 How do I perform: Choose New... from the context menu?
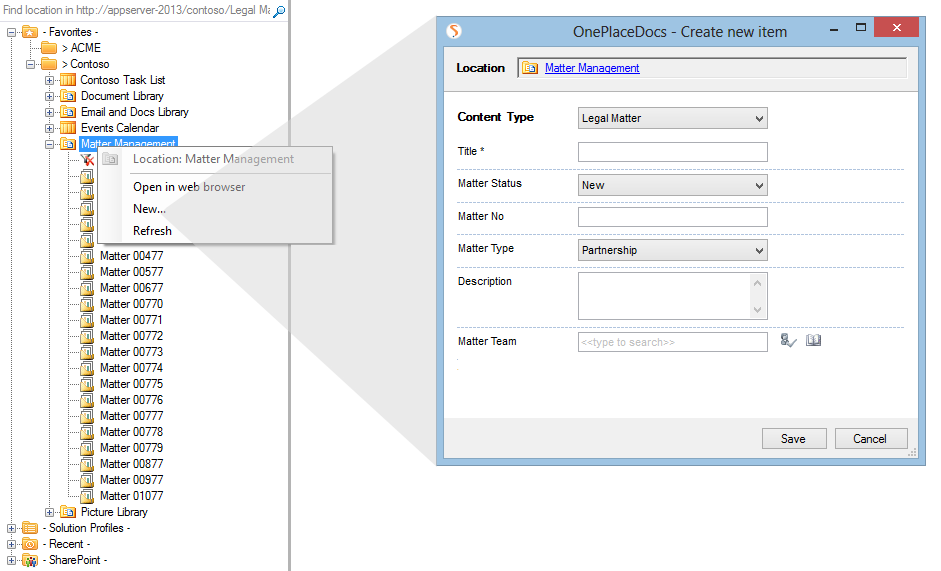pyautogui.click(x=149, y=209)
